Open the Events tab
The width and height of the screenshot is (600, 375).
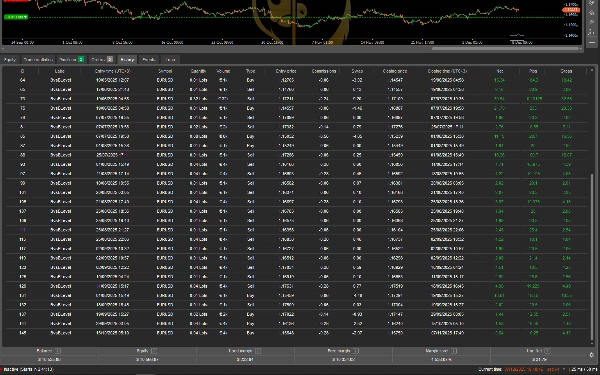point(148,60)
